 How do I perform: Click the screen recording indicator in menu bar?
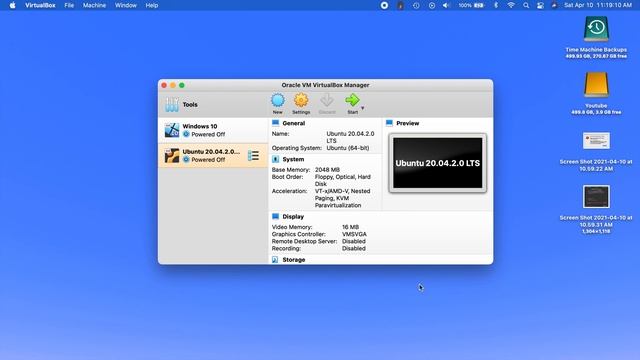coord(384,5)
